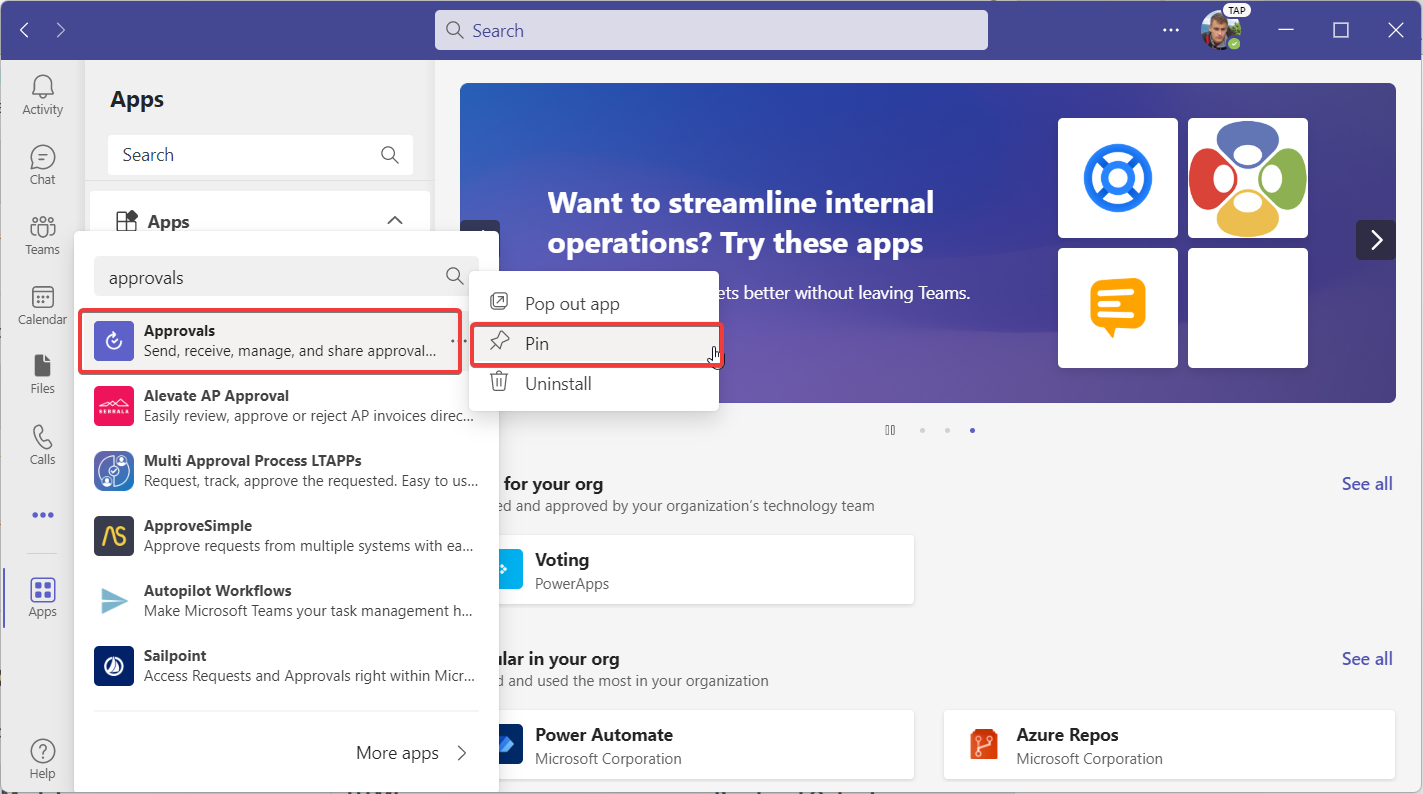The image size is (1423, 794).
Task: Click the Voting app icon
Action: coord(509,569)
